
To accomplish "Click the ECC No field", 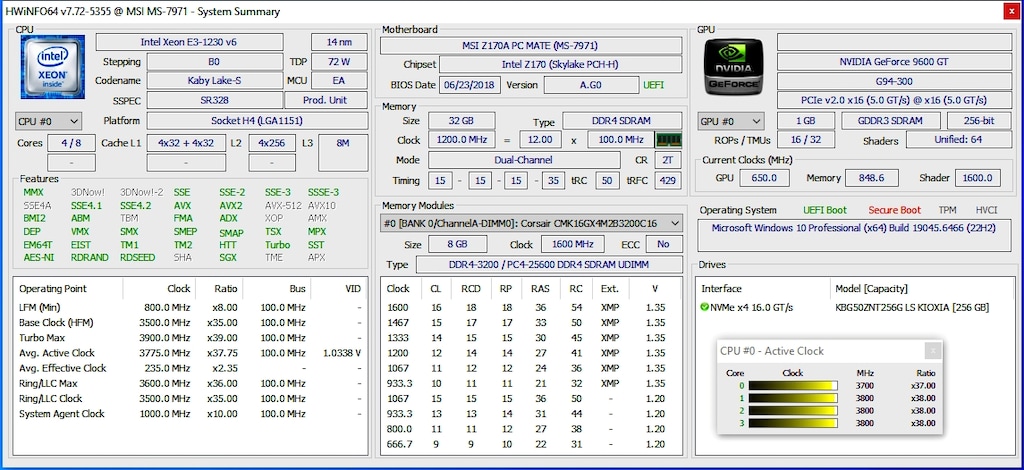I will 664,244.
